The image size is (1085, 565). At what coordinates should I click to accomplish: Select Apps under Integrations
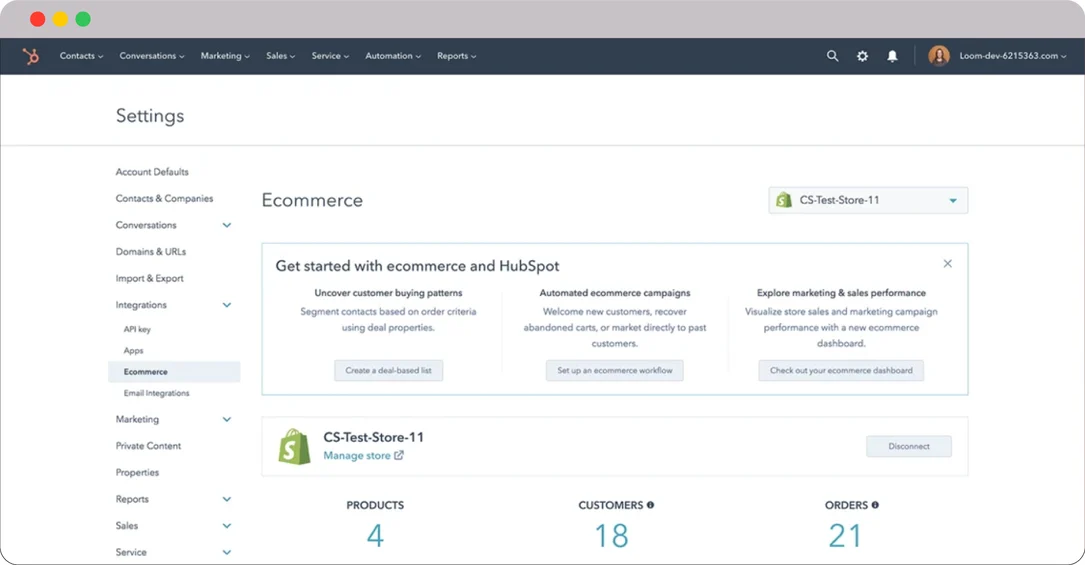[134, 351]
